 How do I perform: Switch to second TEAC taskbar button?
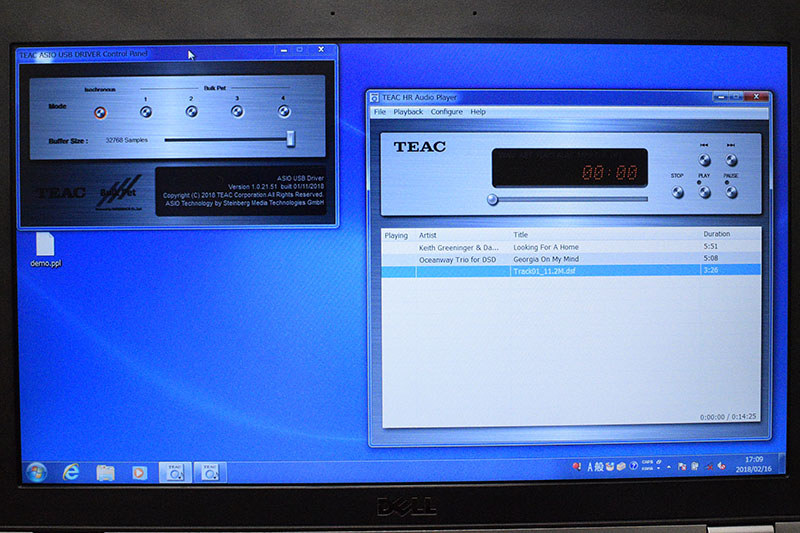(210, 473)
